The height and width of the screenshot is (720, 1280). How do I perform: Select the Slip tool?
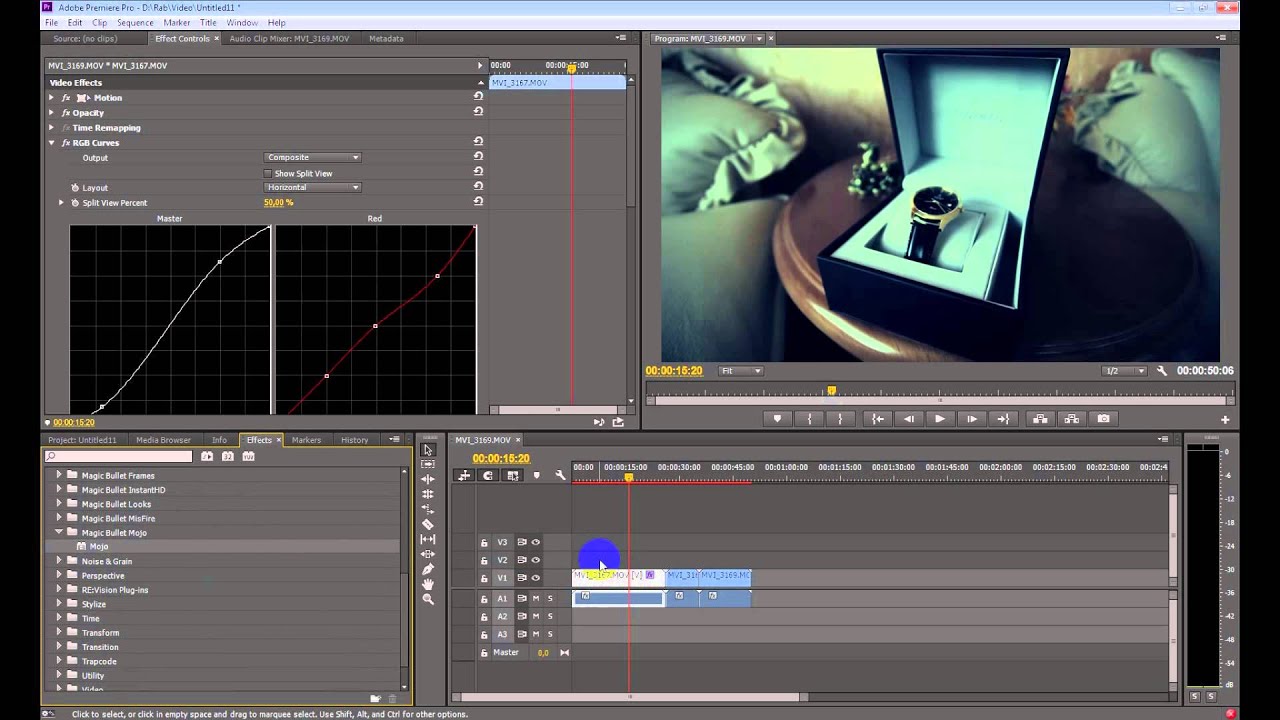tap(428, 539)
